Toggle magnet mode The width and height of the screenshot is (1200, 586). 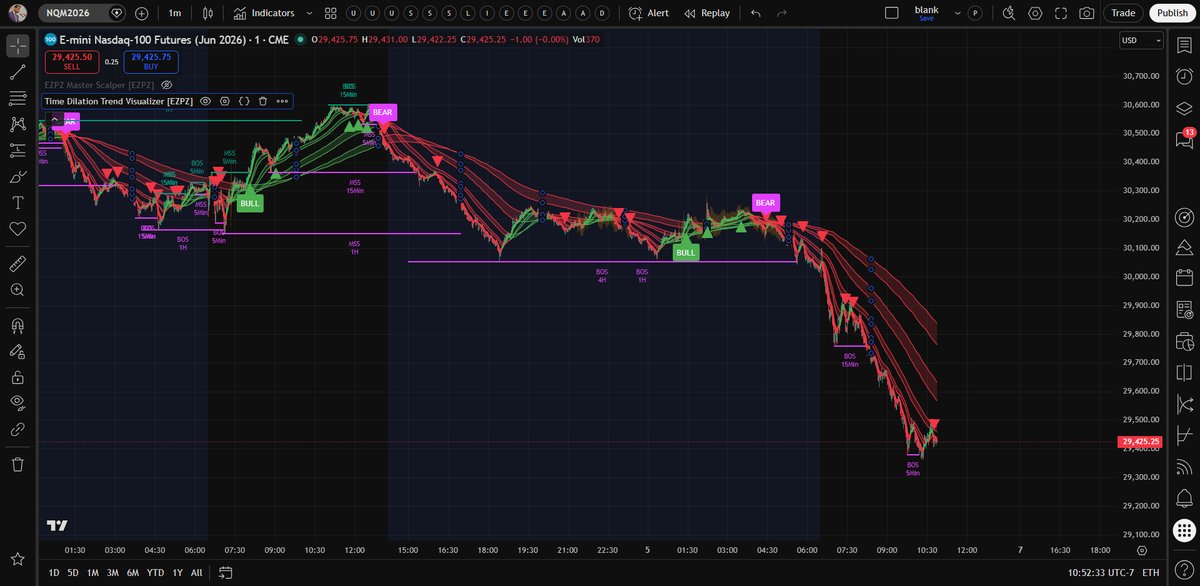[x=17, y=325]
